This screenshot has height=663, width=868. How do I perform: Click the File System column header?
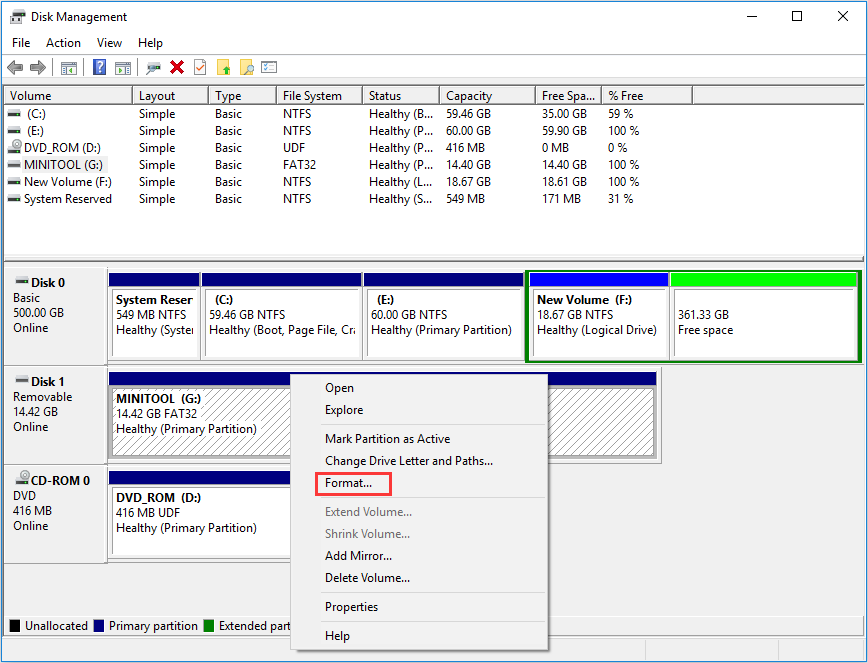[x=312, y=96]
